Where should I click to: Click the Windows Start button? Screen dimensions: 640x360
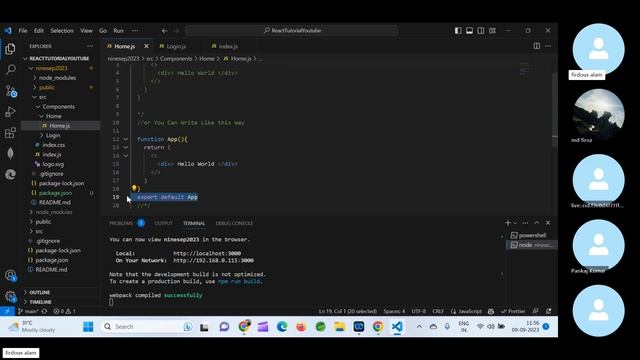pos(88,327)
